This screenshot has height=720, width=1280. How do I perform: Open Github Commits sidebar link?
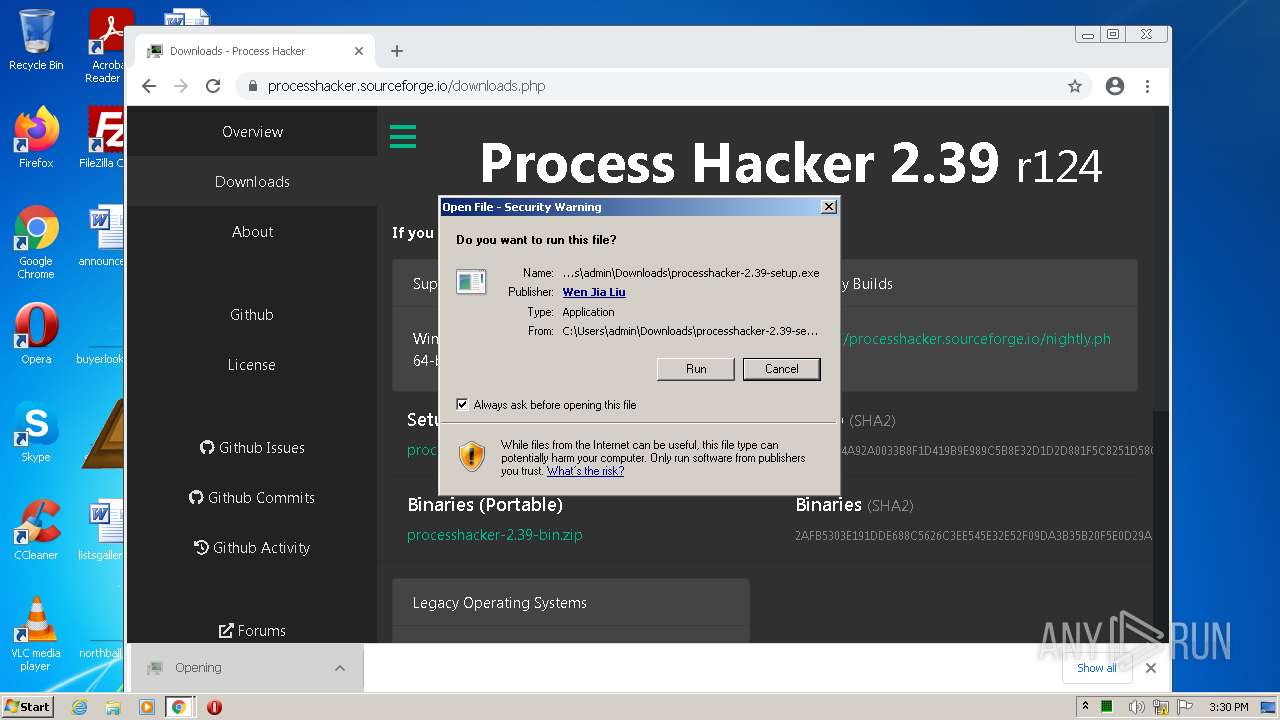(252, 498)
